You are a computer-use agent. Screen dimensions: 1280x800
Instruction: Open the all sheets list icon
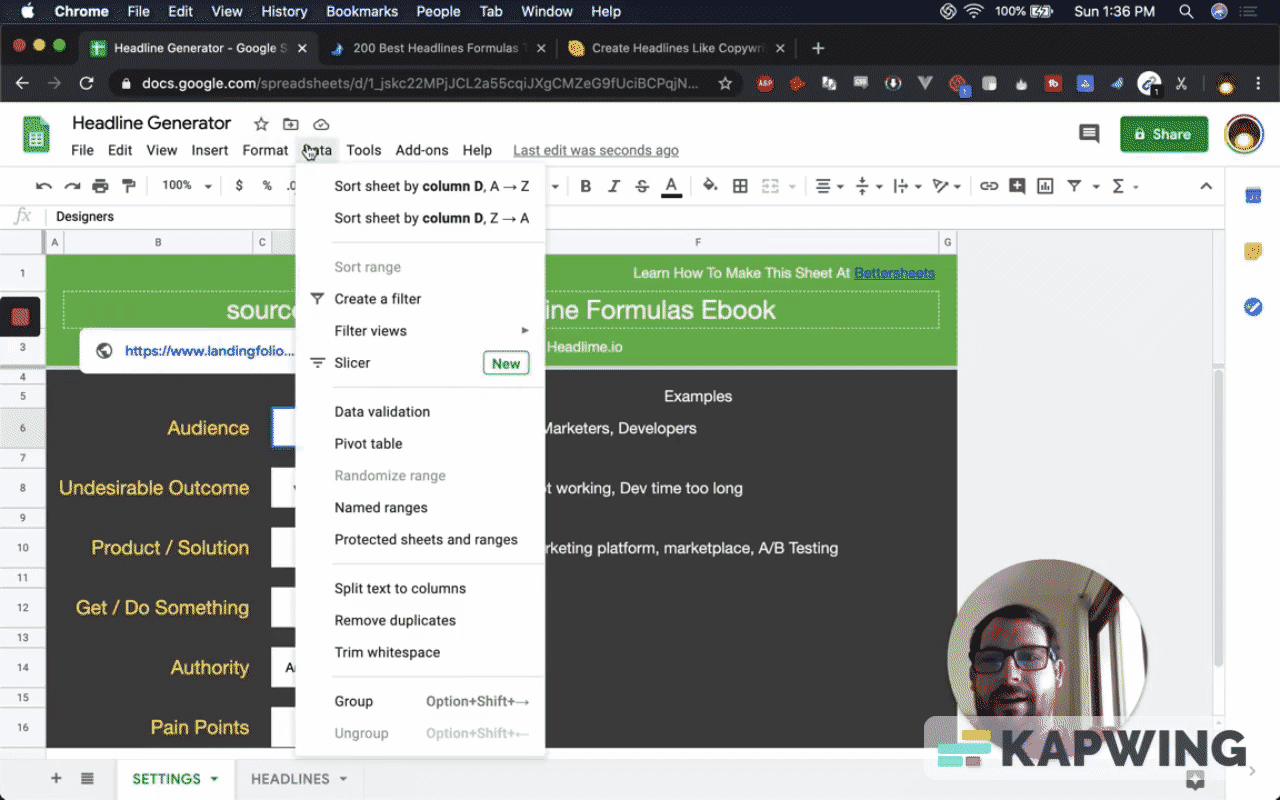click(x=87, y=779)
